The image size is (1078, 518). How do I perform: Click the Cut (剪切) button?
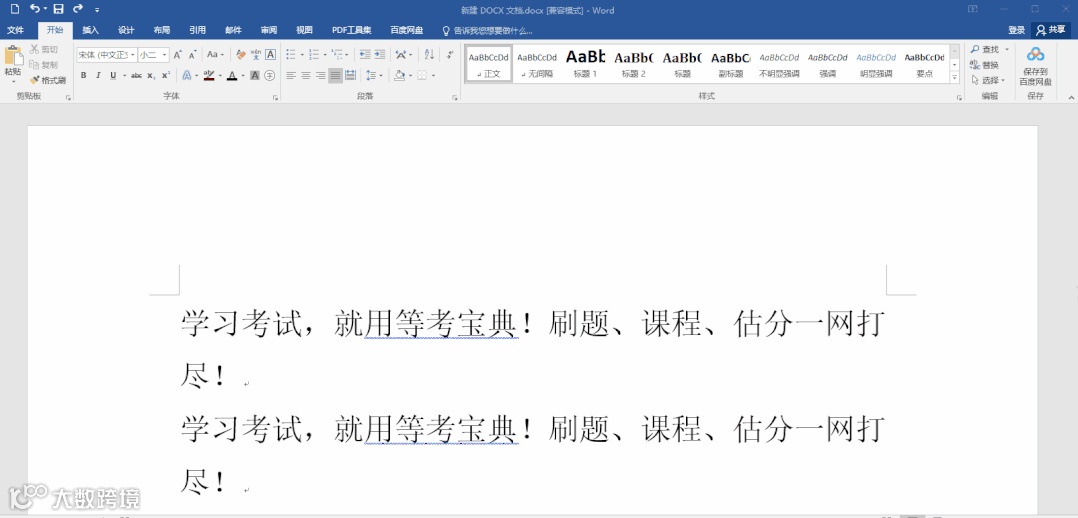[44, 50]
